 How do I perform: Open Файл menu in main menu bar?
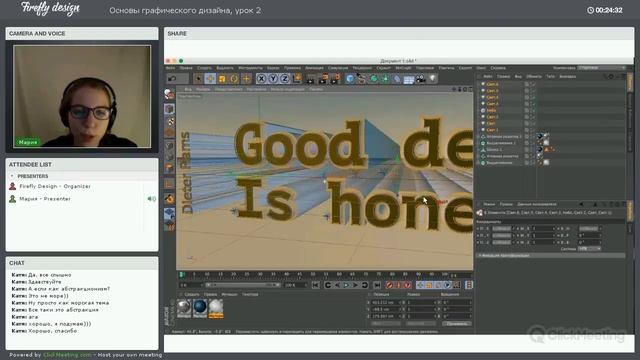tap(170, 68)
